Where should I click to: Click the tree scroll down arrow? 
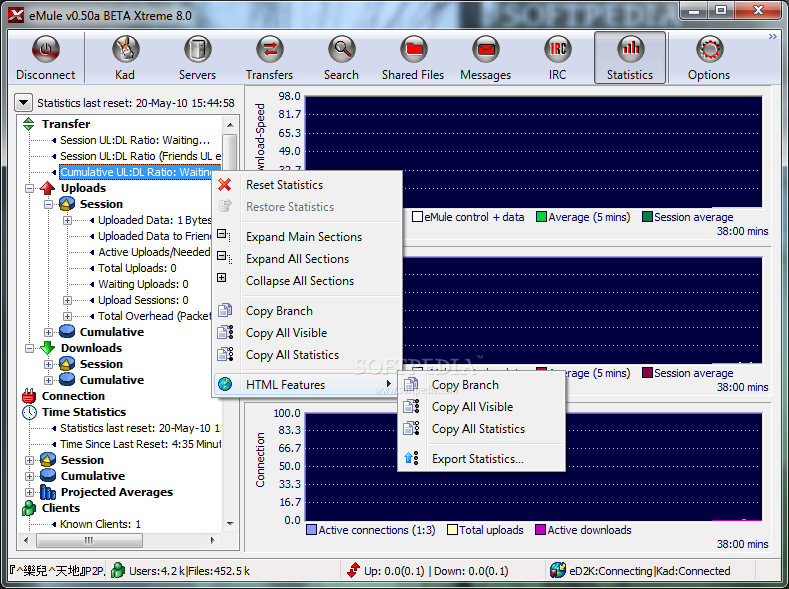pos(230,524)
